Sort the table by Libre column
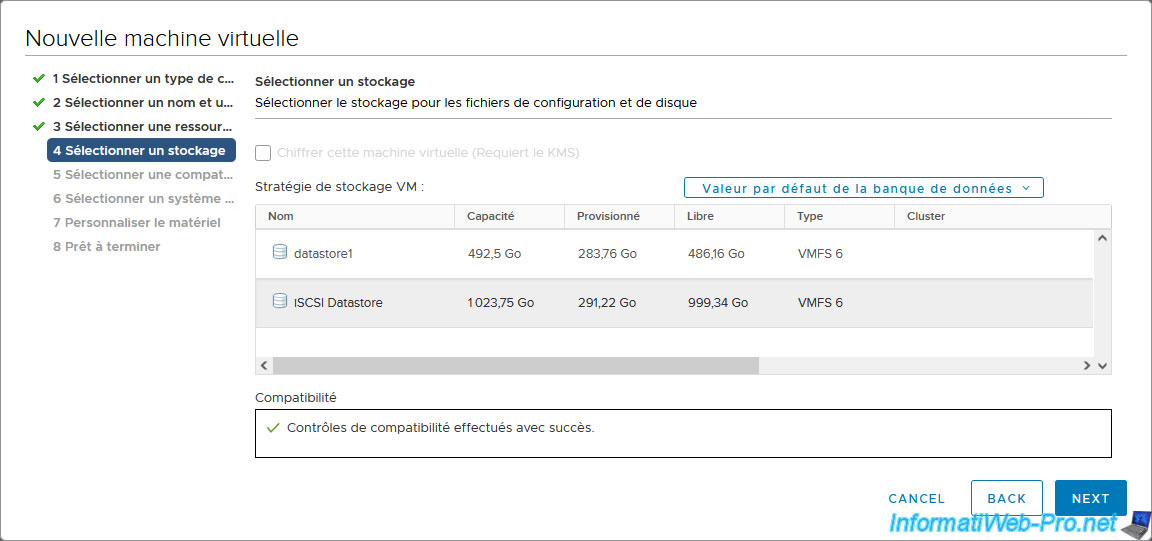The image size is (1152, 541). pos(700,216)
